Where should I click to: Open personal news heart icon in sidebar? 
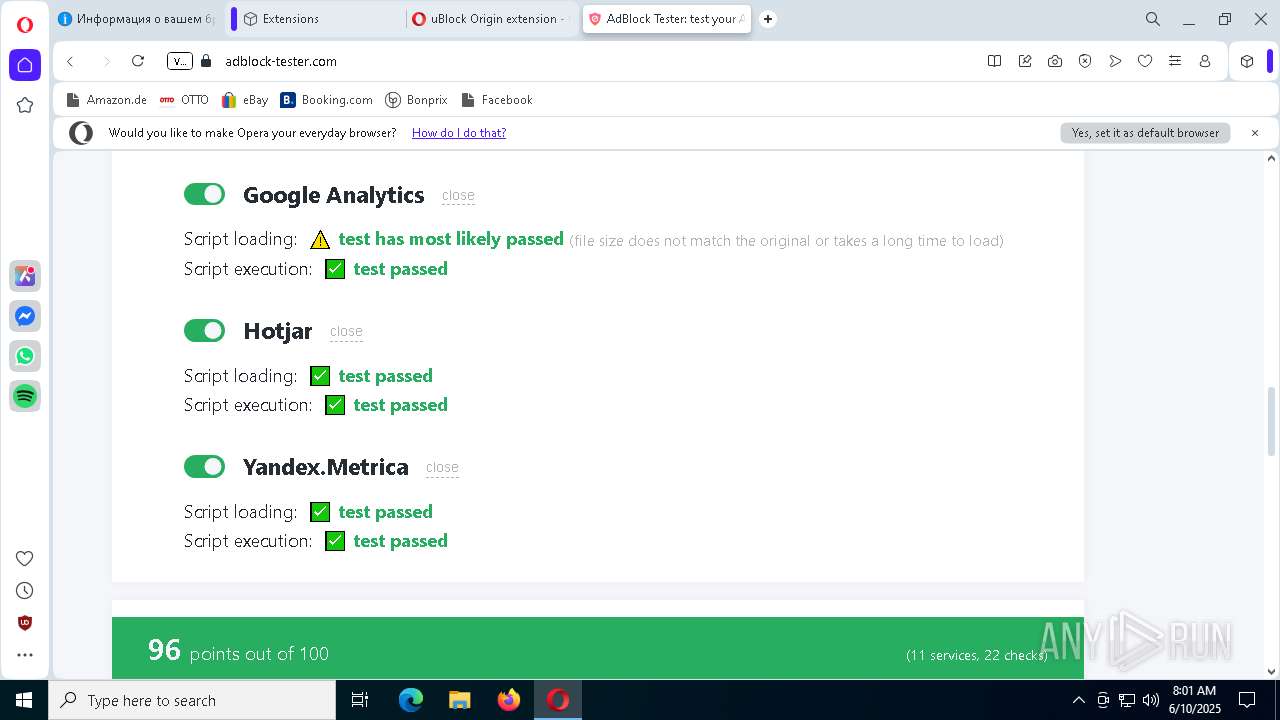tap(25, 558)
